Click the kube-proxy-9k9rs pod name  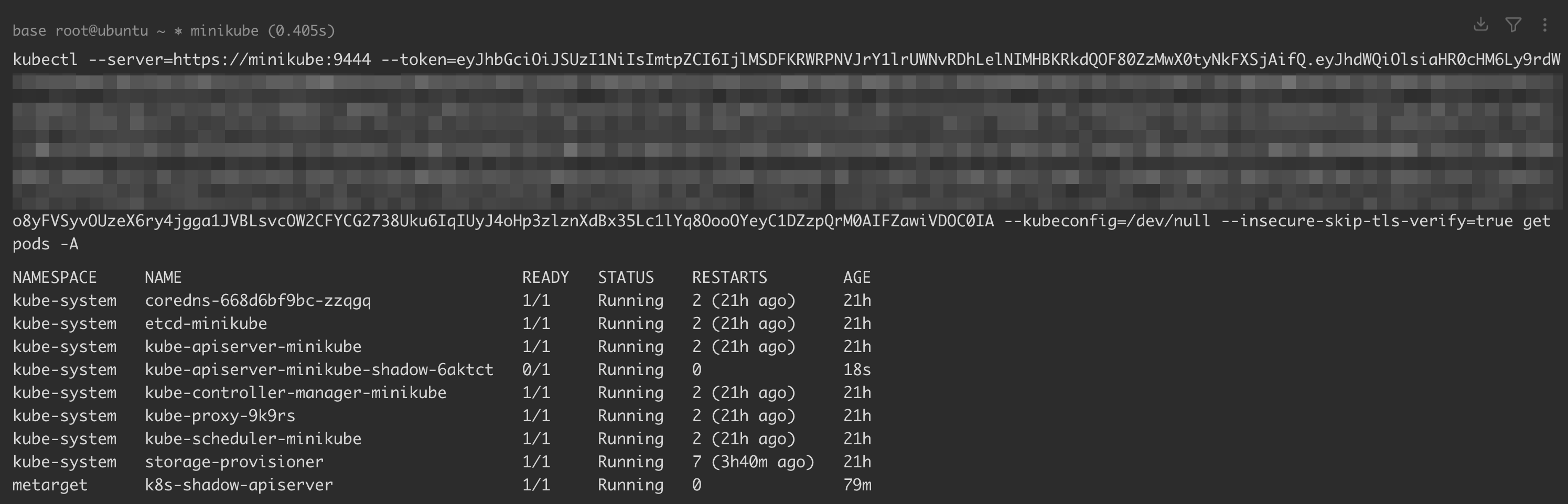tap(220, 416)
